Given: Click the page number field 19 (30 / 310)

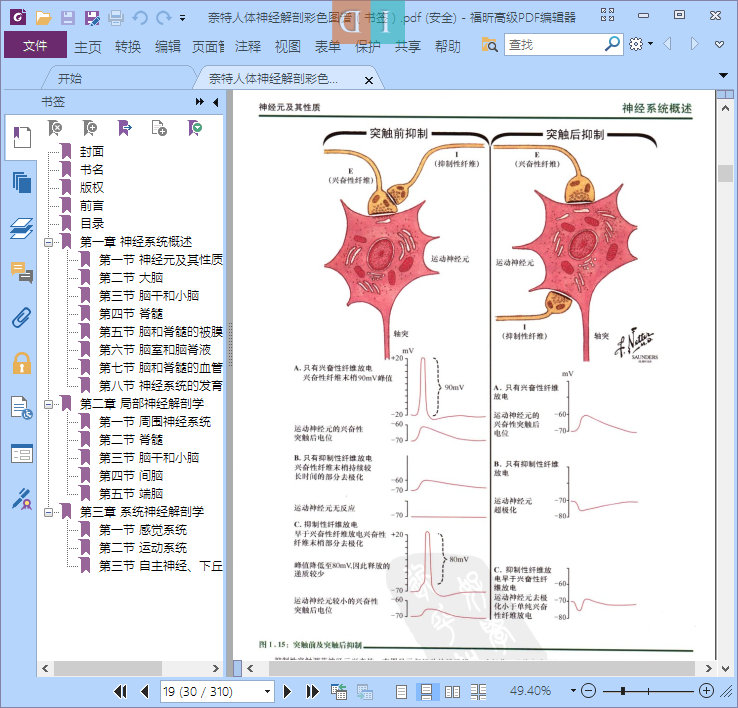Looking at the screenshot, I should point(210,691).
